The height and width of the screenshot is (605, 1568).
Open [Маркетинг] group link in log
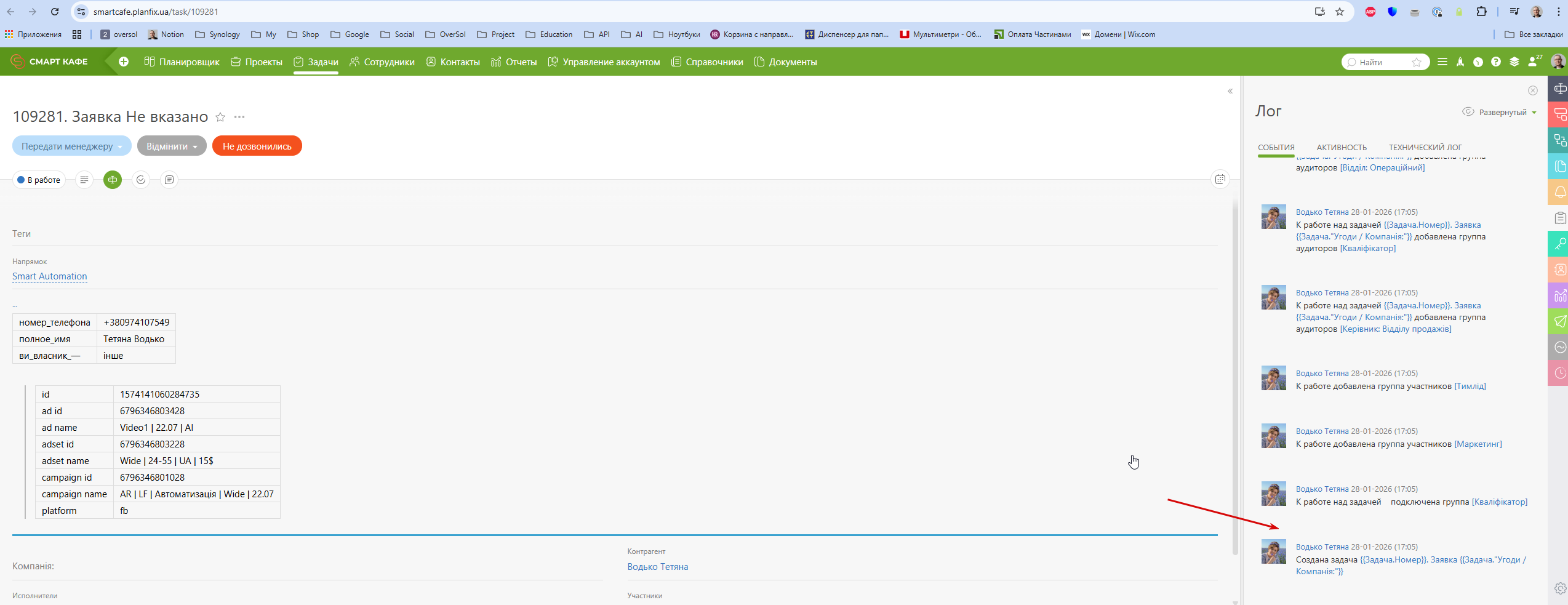[x=1478, y=444]
